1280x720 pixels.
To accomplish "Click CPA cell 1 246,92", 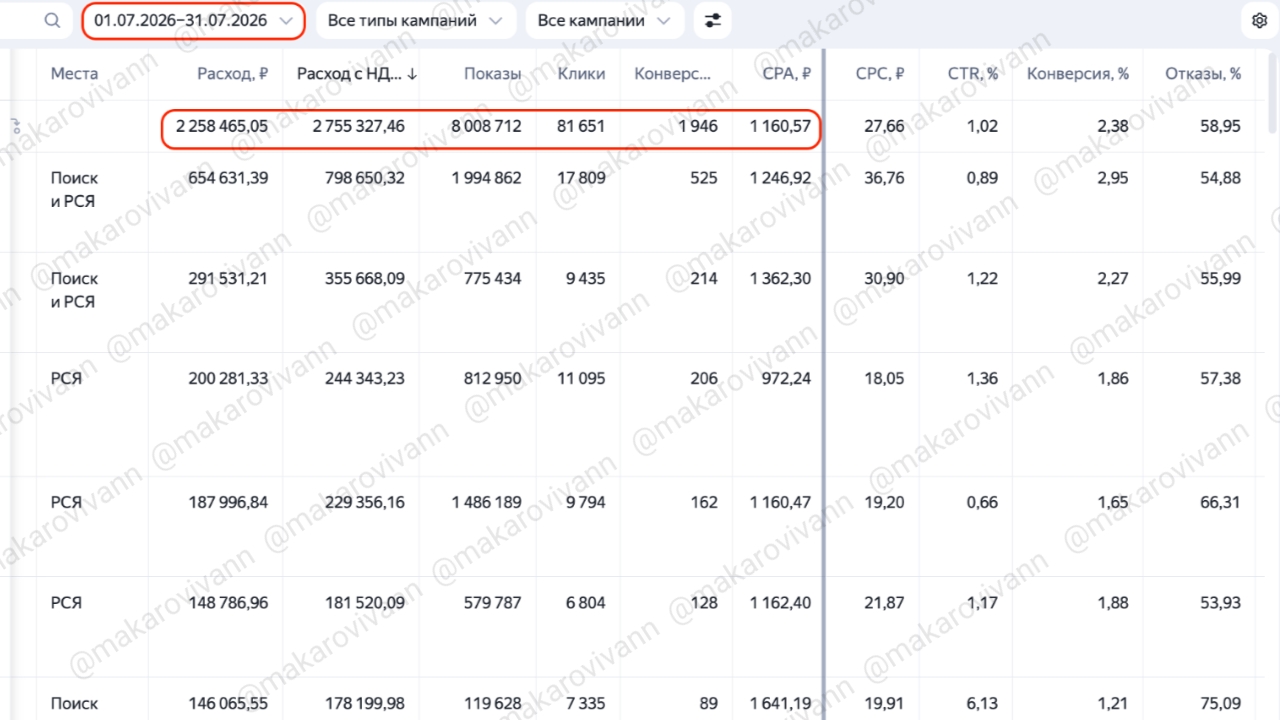I will pyautogui.click(x=780, y=178).
